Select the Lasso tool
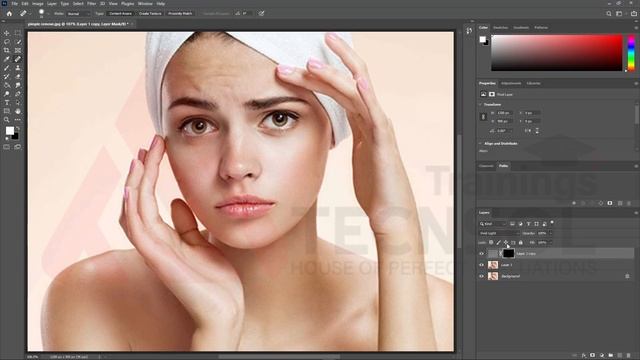Screen dimensions: 640x360 tap(7, 42)
